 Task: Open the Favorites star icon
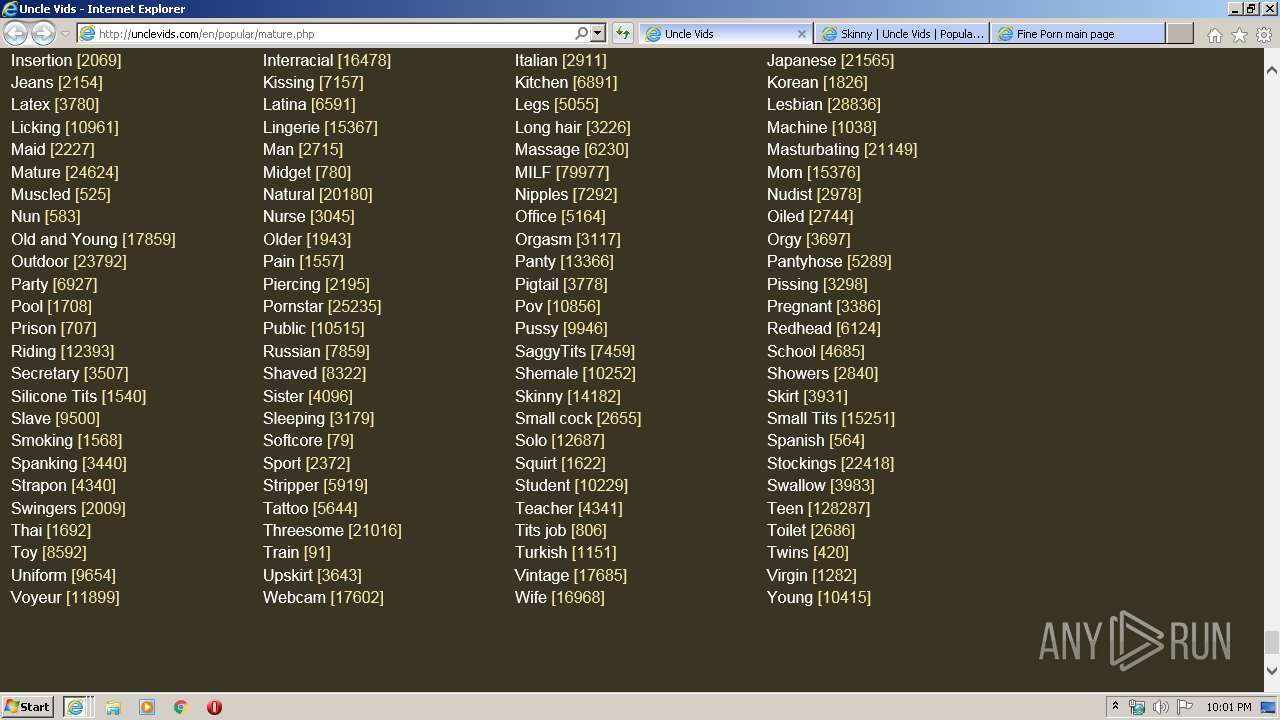pyautogui.click(x=1239, y=35)
